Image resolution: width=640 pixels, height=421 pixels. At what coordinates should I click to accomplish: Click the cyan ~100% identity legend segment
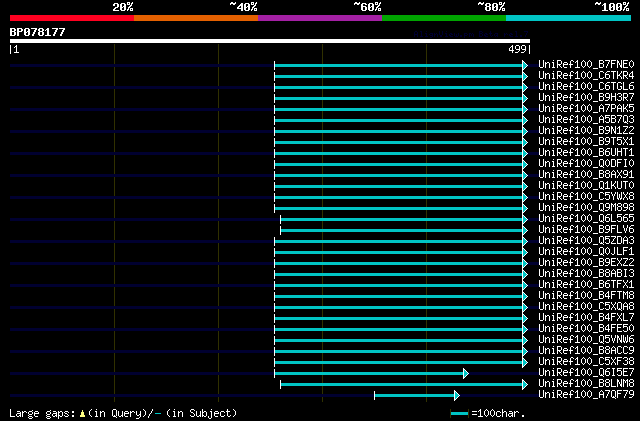click(x=569, y=18)
